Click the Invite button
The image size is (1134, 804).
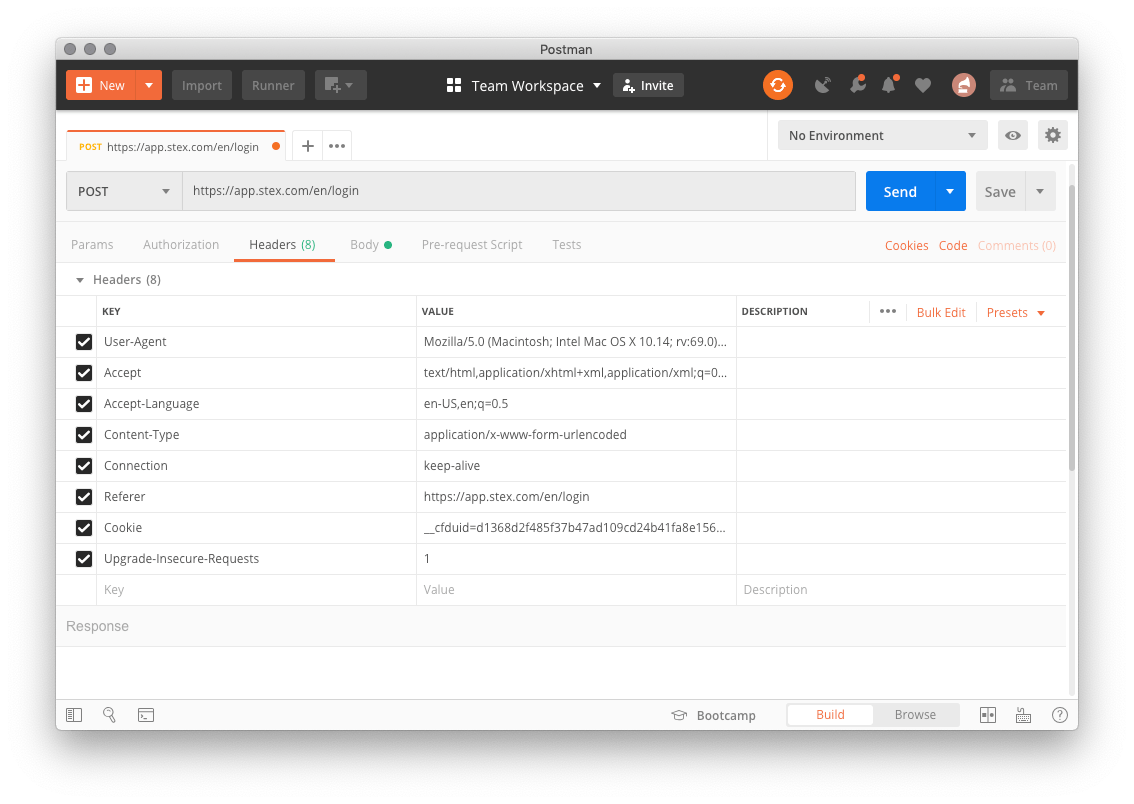pos(648,85)
